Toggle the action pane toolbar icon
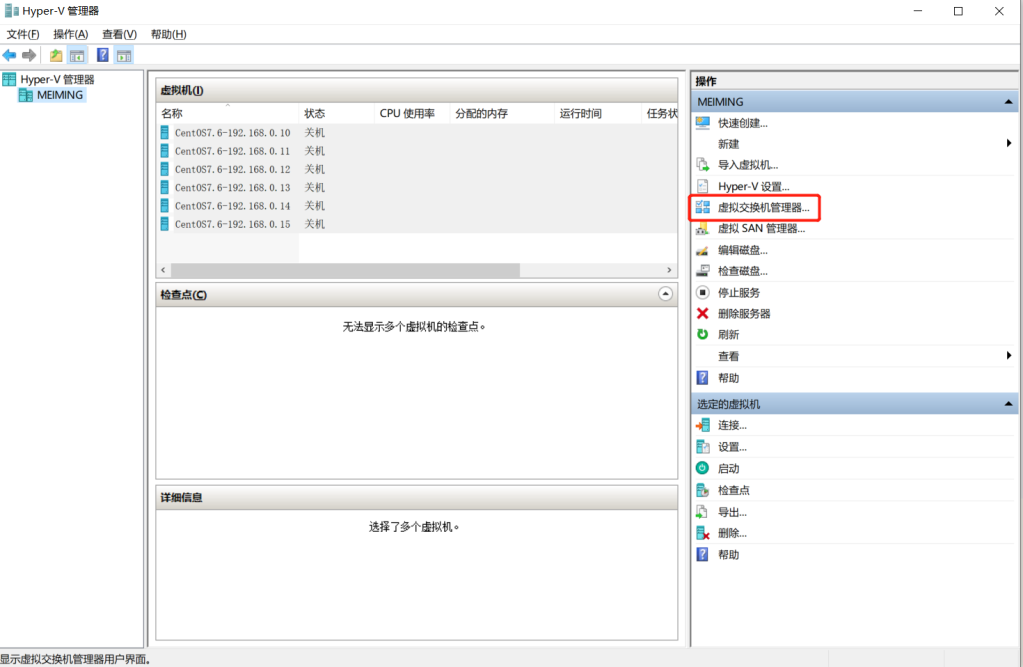1023x667 pixels. coord(124,55)
